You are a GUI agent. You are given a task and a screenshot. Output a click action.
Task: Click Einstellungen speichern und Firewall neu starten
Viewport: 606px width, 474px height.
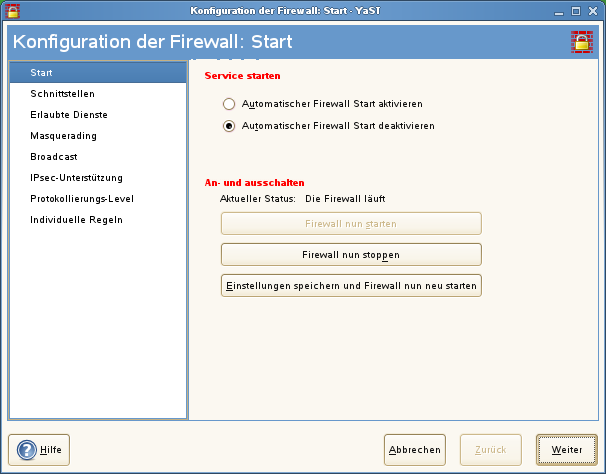pyautogui.click(x=351, y=286)
